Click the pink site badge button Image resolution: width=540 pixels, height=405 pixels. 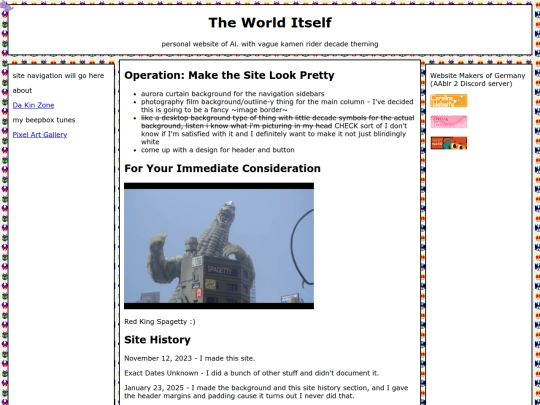(x=449, y=122)
